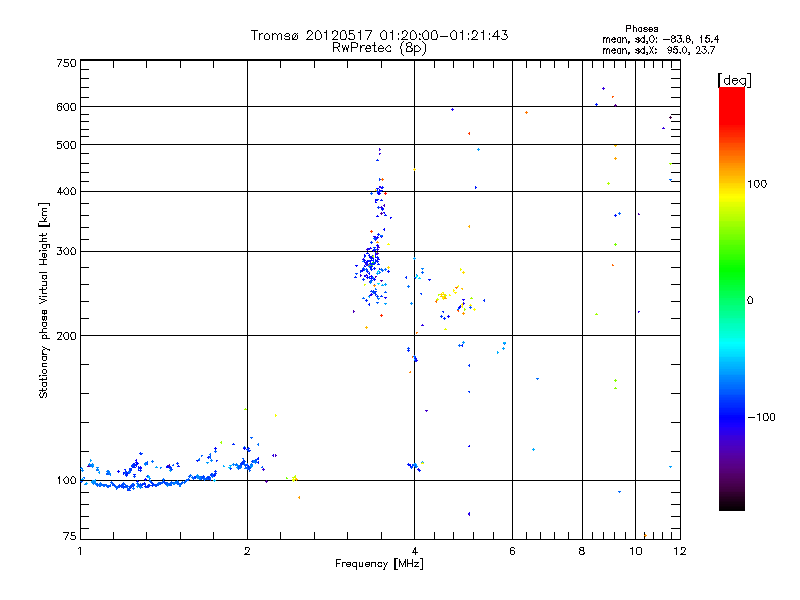800x600 pixels.
Task: Click the y-axis tick label '75'
Action: (70, 536)
